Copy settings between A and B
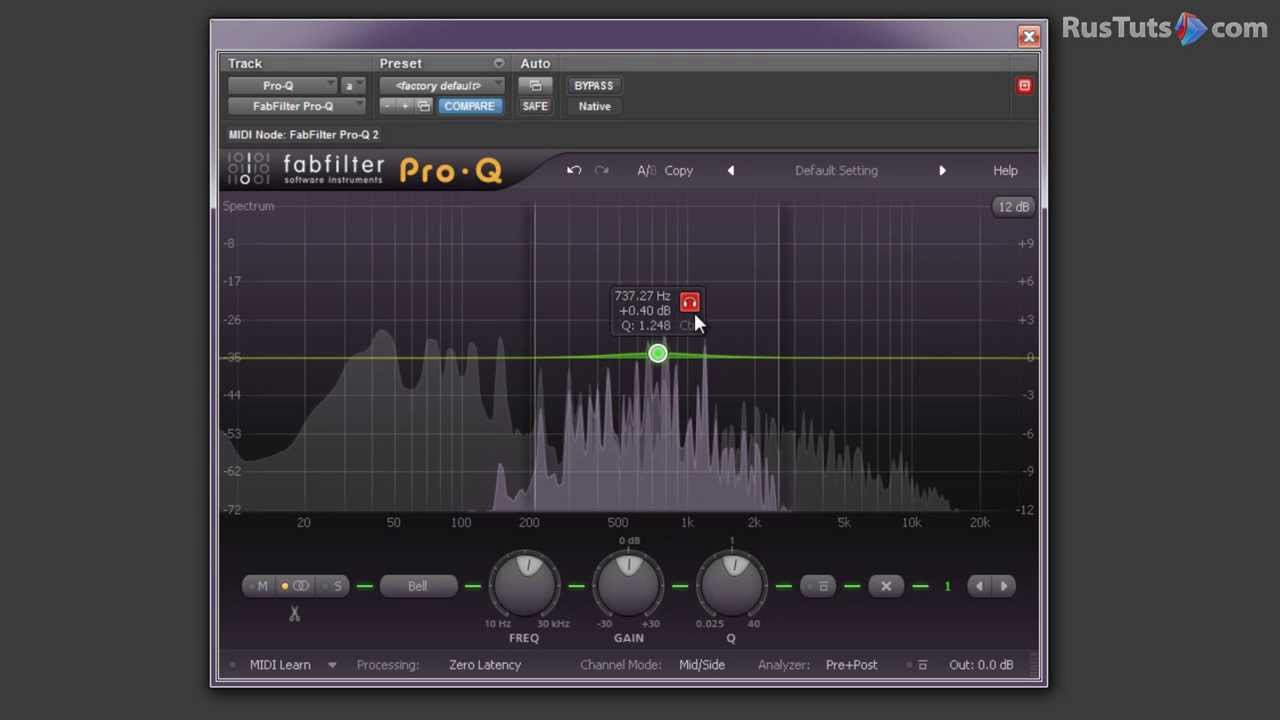 (678, 171)
